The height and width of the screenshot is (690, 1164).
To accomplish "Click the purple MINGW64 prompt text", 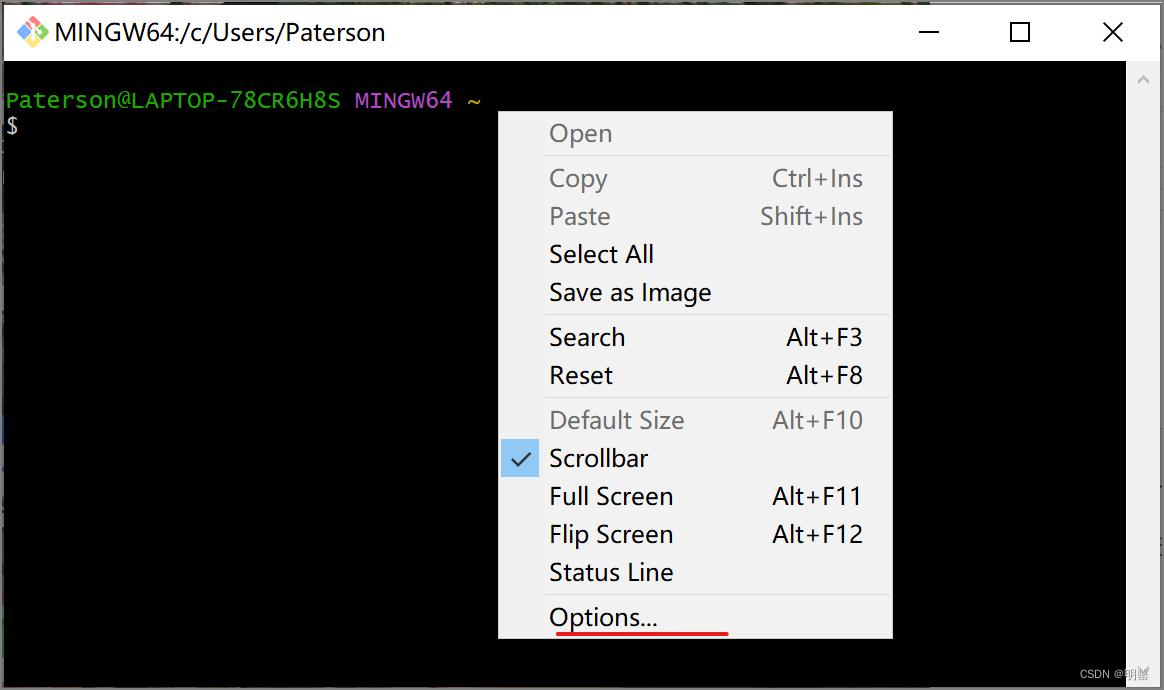I will click(403, 100).
